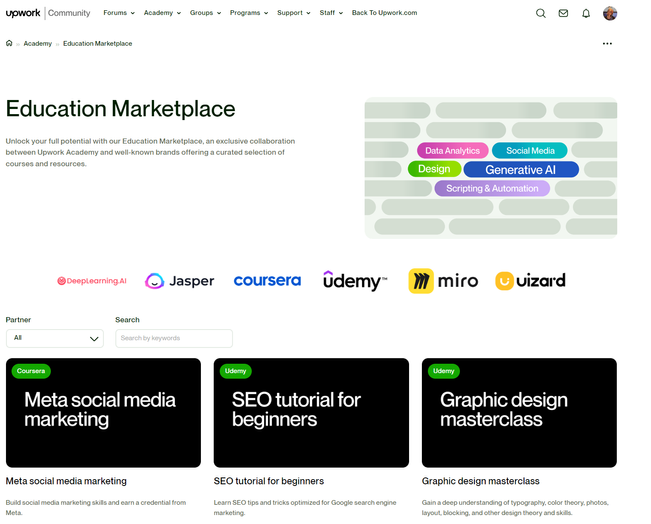Screen dimensions: 651x524
Task: Open the SEO tutorial for beginners card thumbnail
Action: pos(311,413)
